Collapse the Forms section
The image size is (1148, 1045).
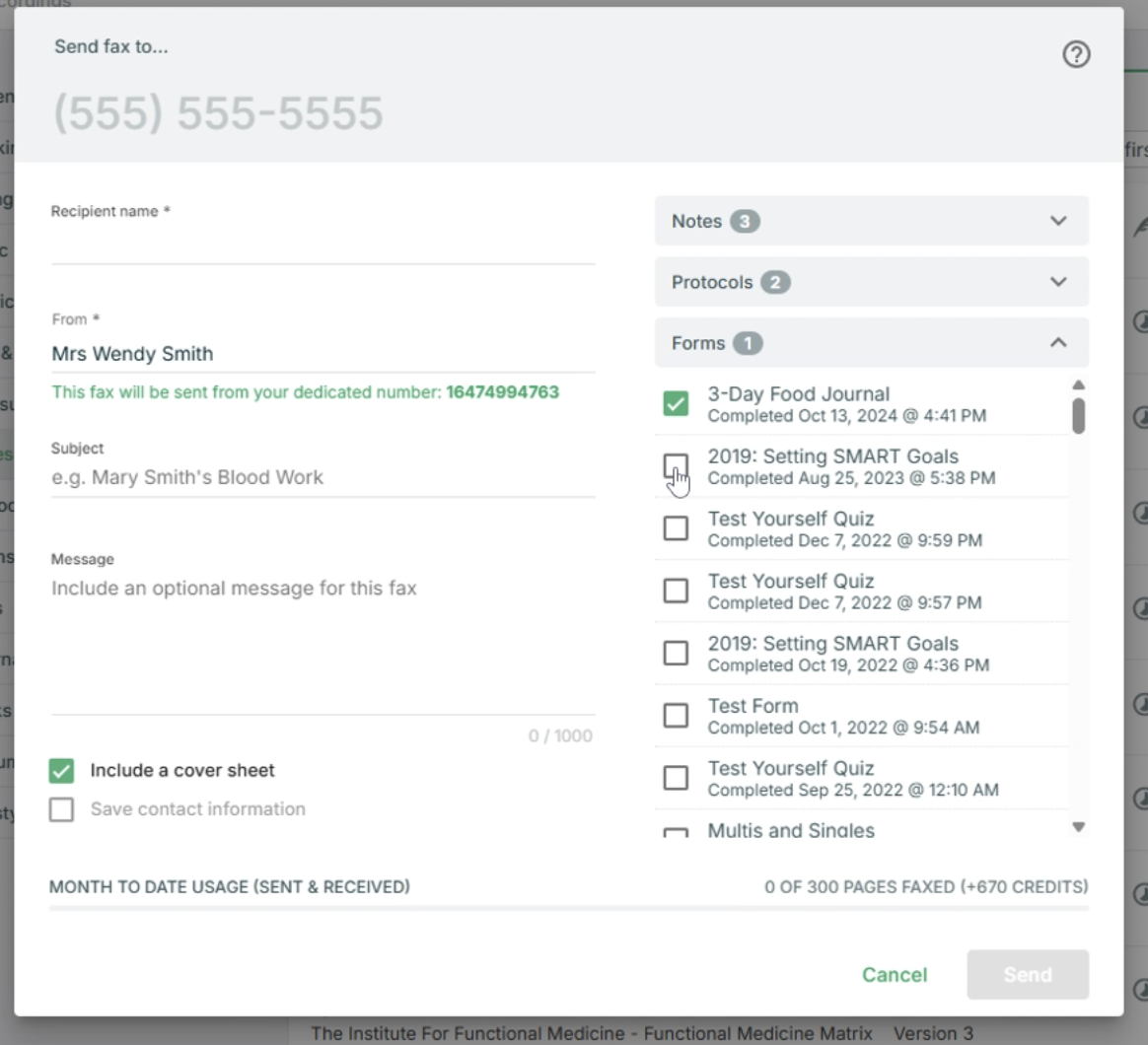(x=871, y=343)
